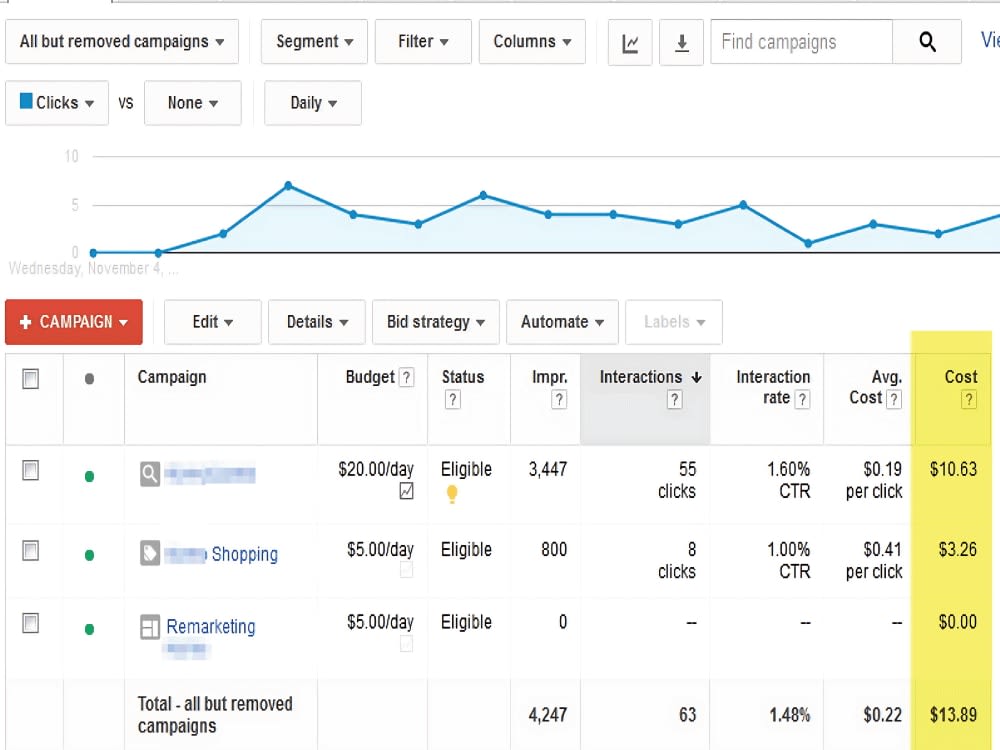Image resolution: width=1000 pixels, height=750 pixels.
Task: Open Cost column help icon
Action: click(968, 400)
